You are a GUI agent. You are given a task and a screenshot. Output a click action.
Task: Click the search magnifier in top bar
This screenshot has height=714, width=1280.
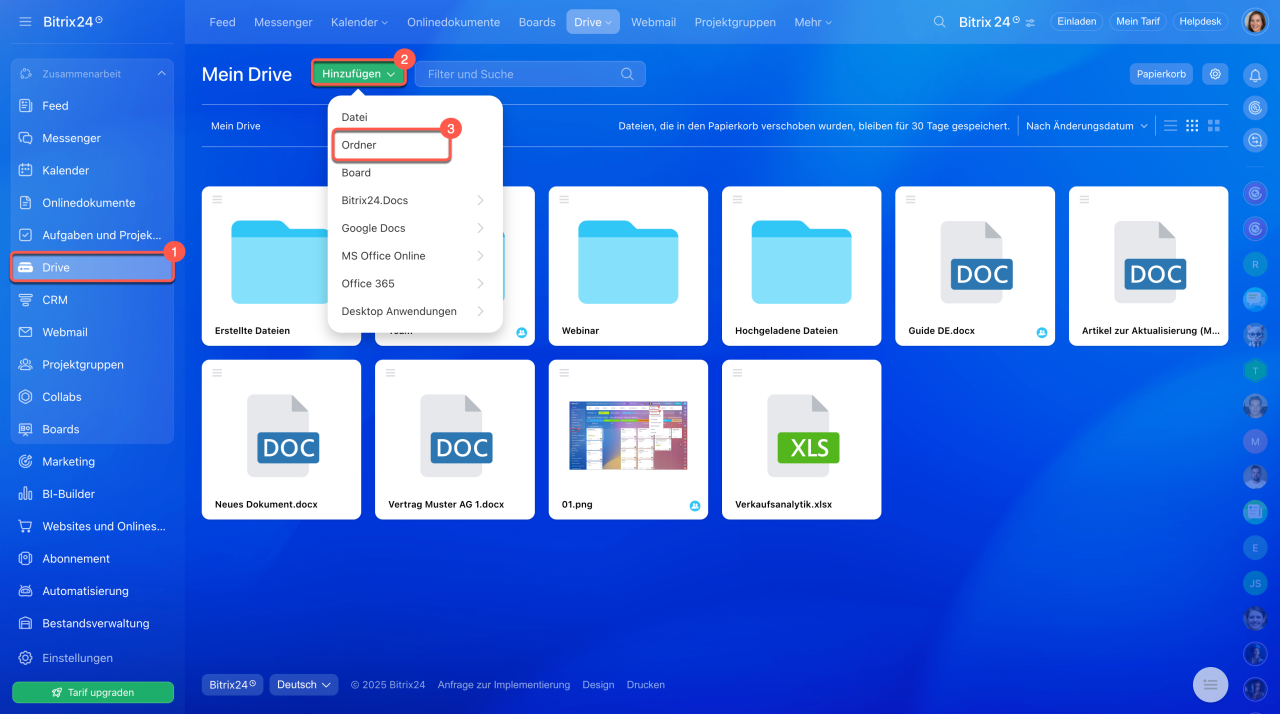point(938,22)
